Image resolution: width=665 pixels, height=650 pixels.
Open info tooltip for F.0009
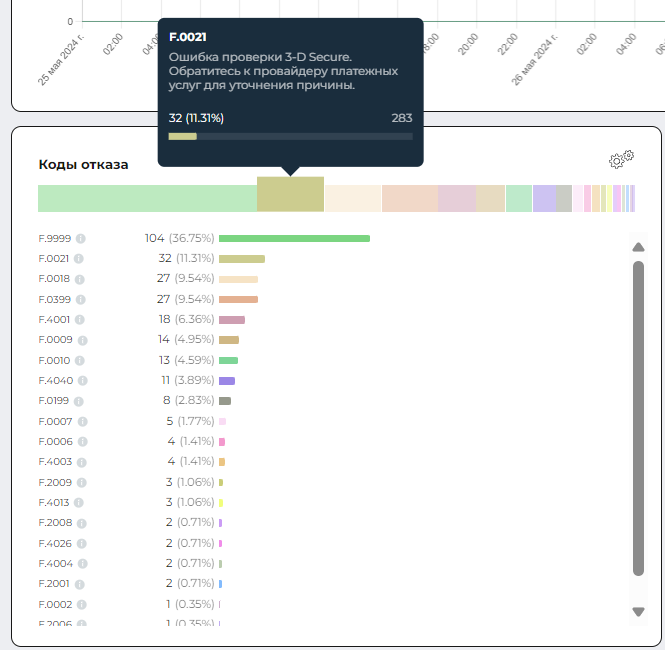click(x=81, y=340)
